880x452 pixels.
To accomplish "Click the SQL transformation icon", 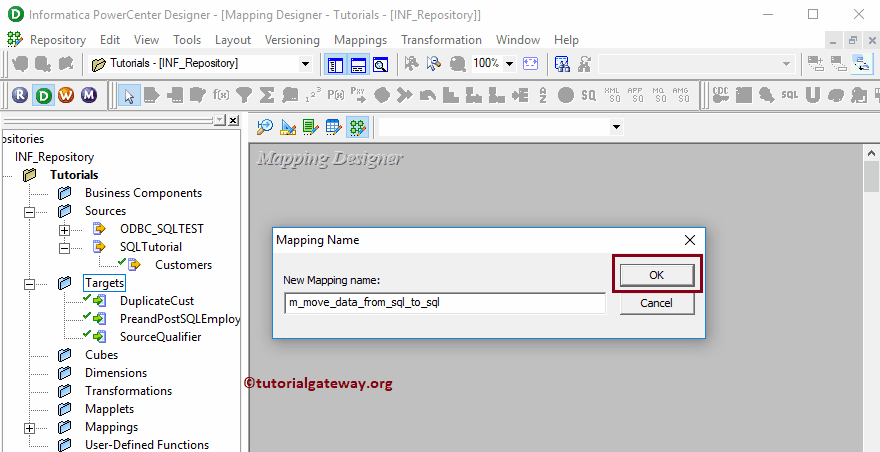I will (x=790, y=95).
